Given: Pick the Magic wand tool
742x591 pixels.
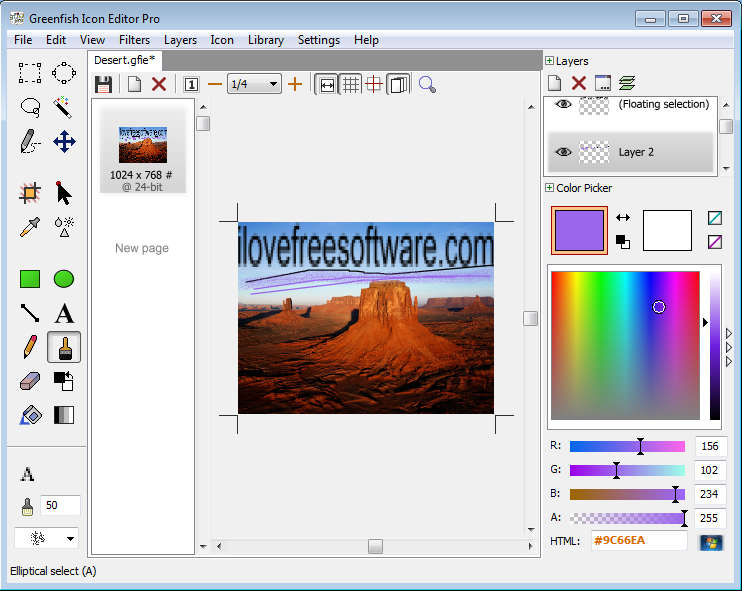Looking at the screenshot, I should pos(64,107).
